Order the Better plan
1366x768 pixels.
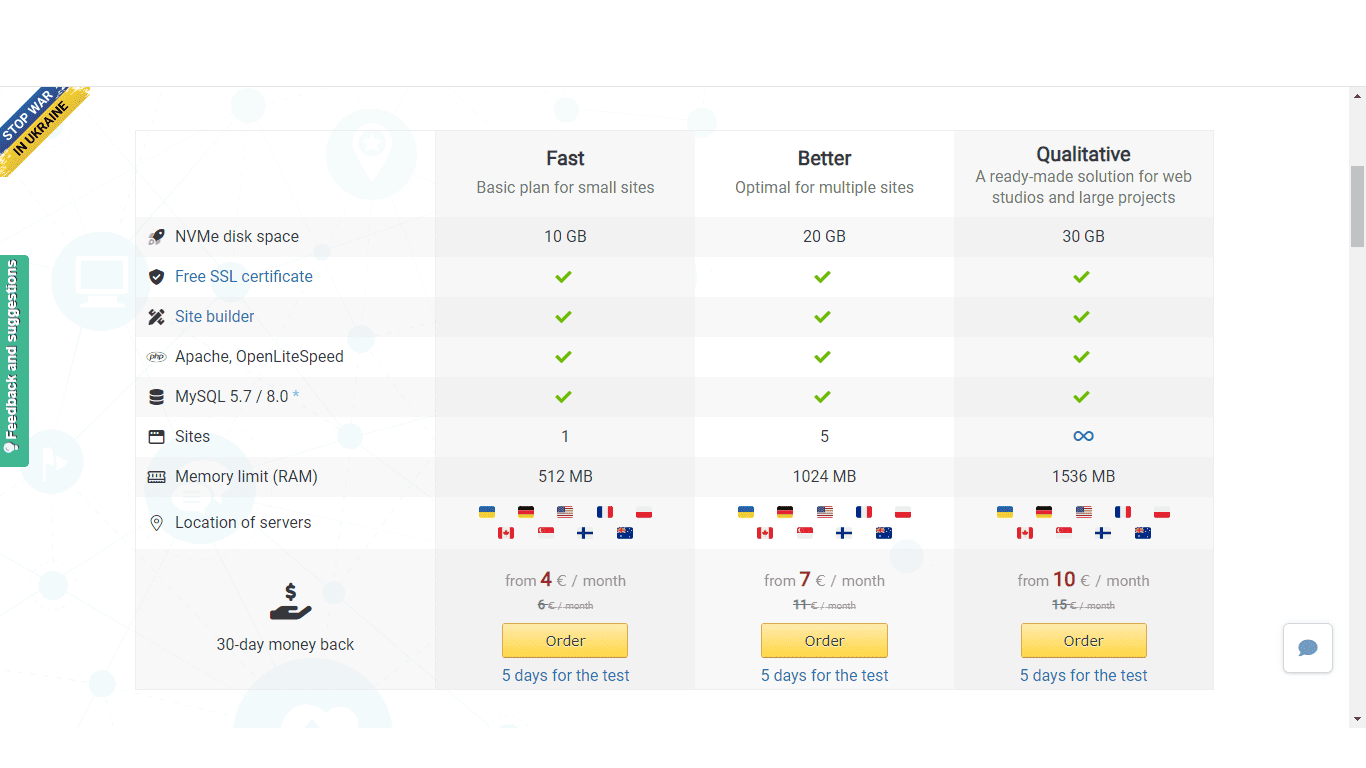[824, 641]
